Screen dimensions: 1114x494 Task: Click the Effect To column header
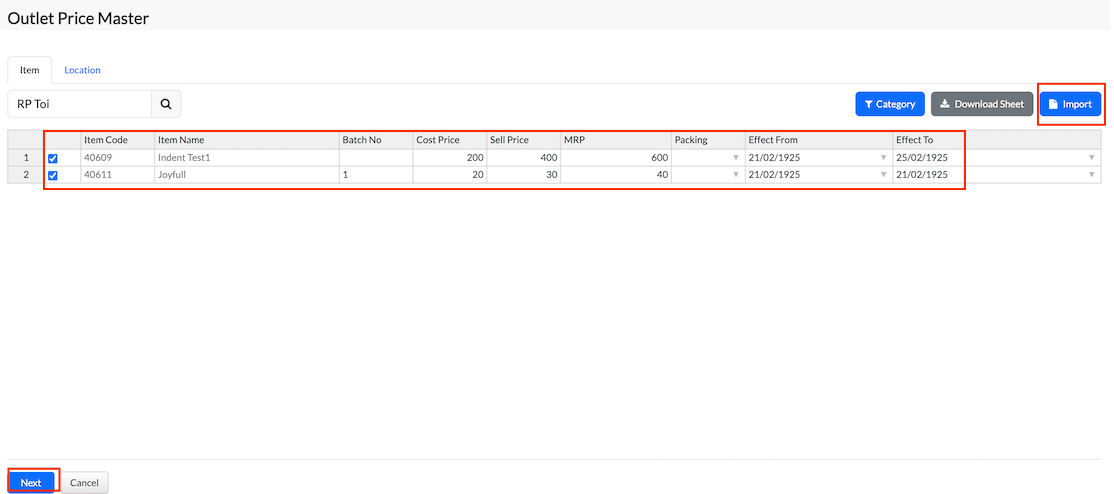pyautogui.click(x=997, y=140)
